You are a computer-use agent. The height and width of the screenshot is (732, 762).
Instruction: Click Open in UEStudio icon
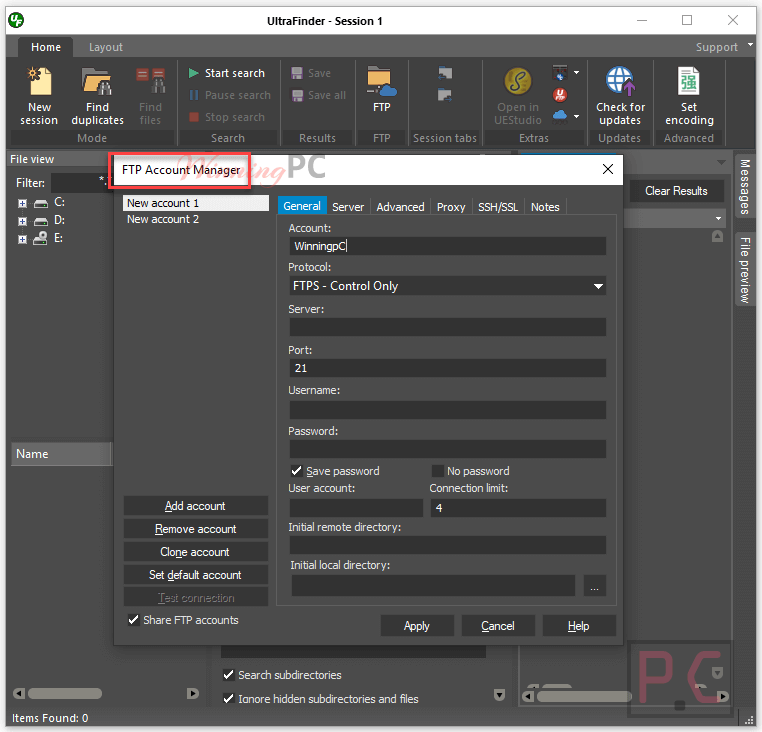click(518, 81)
